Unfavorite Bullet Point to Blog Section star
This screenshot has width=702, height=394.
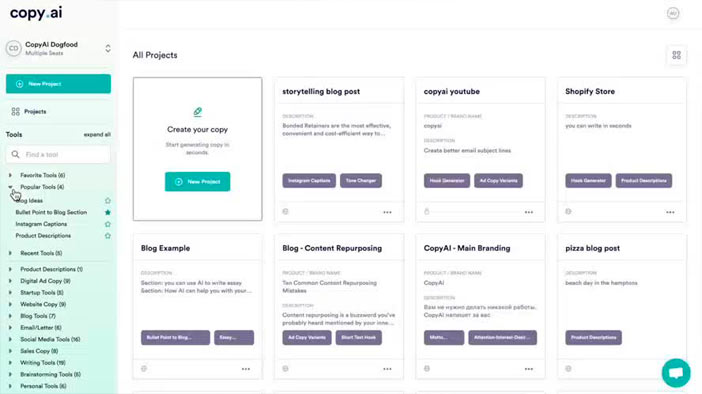pyautogui.click(x=107, y=212)
